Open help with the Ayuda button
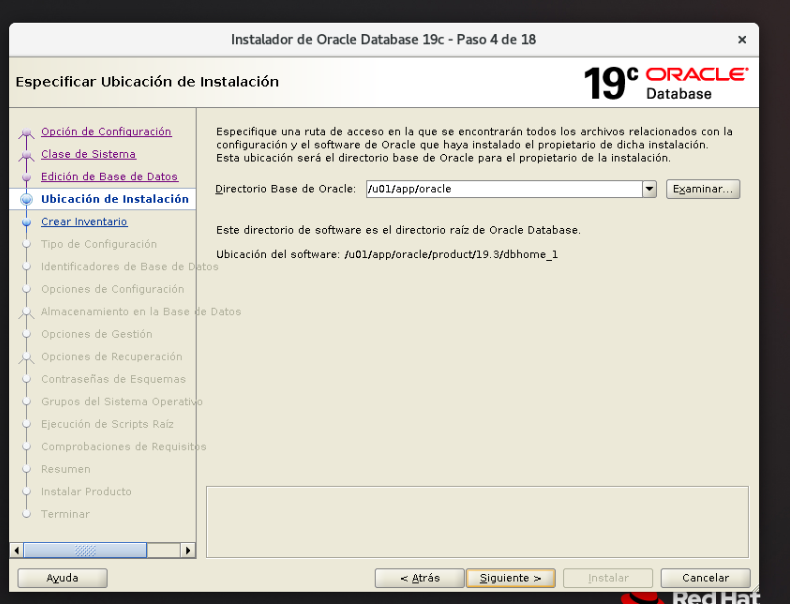The image size is (790, 604). [x=62, y=578]
